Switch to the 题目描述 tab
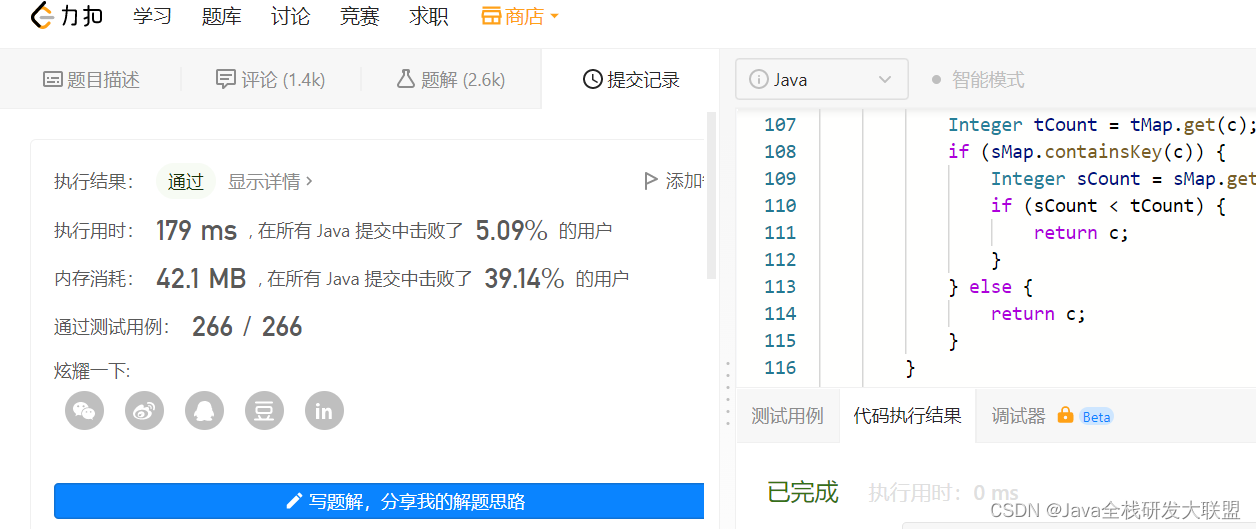 pyautogui.click(x=91, y=80)
